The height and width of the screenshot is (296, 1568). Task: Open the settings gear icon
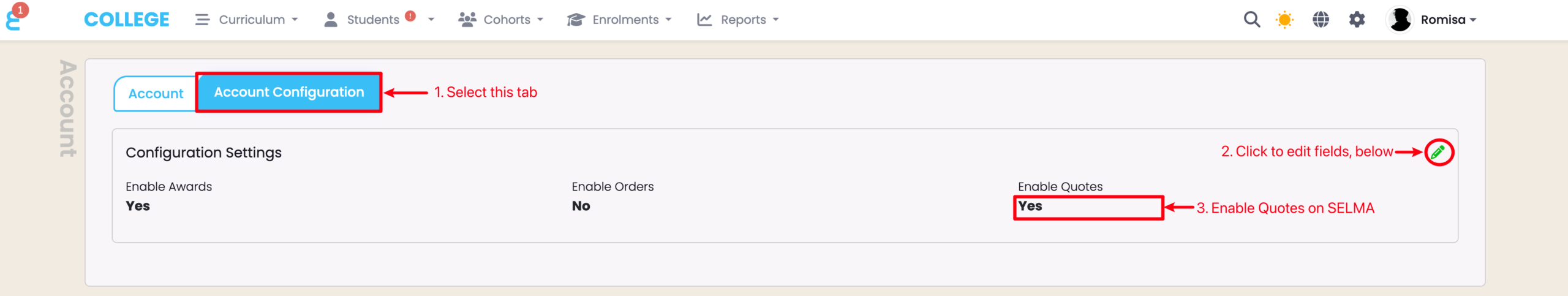click(1357, 20)
